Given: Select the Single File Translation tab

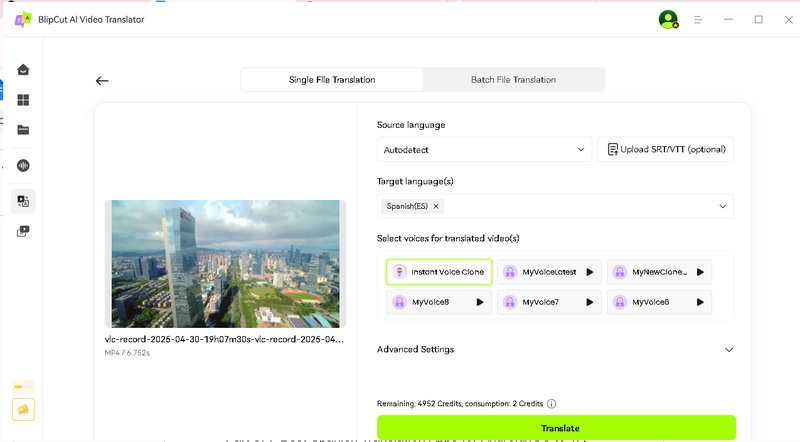Looking at the screenshot, I should pyautogui.click(x=332, y=80).
